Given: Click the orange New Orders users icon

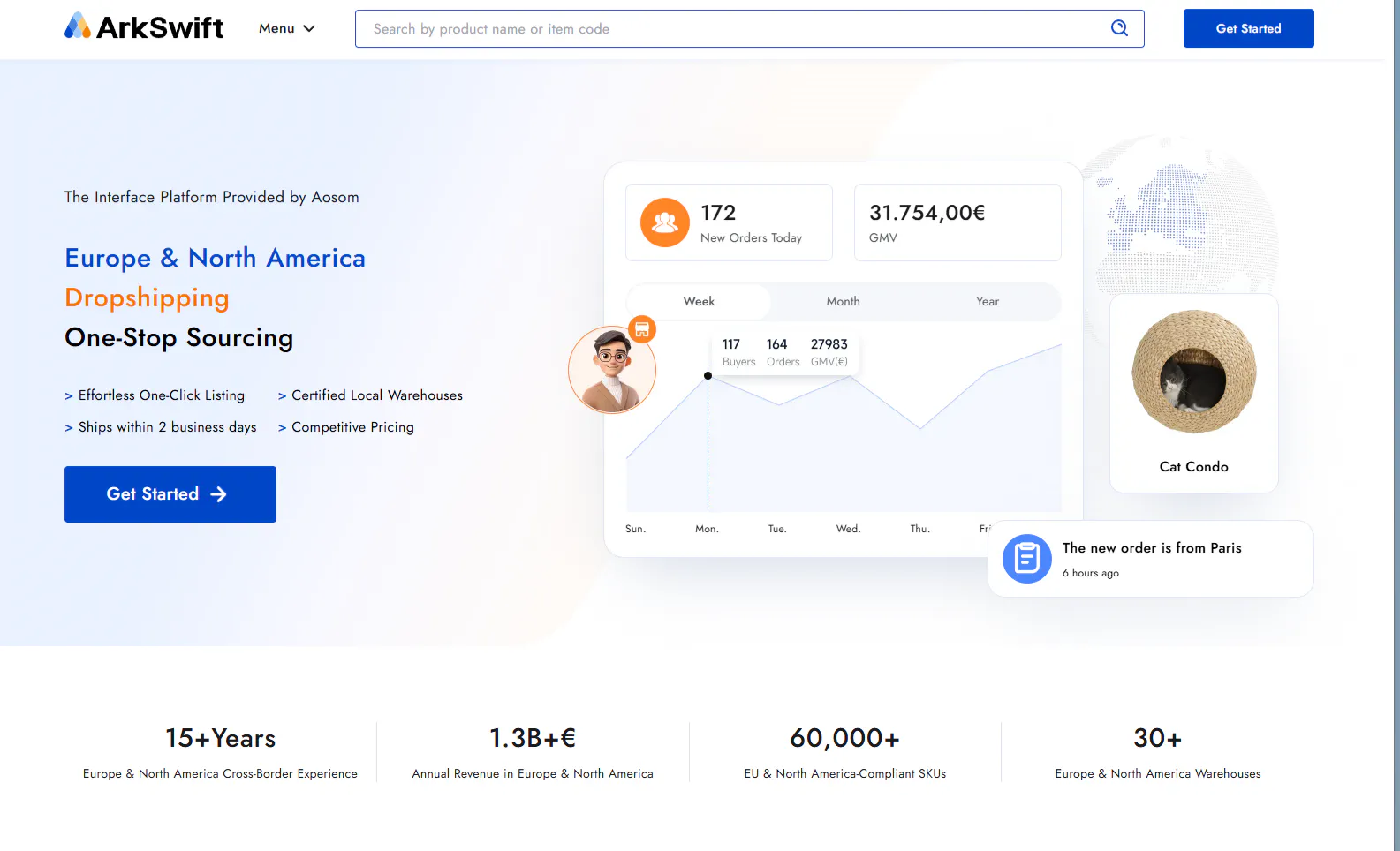Looking at the screenshot, I should pyautogui.click(x=665, y=222).
